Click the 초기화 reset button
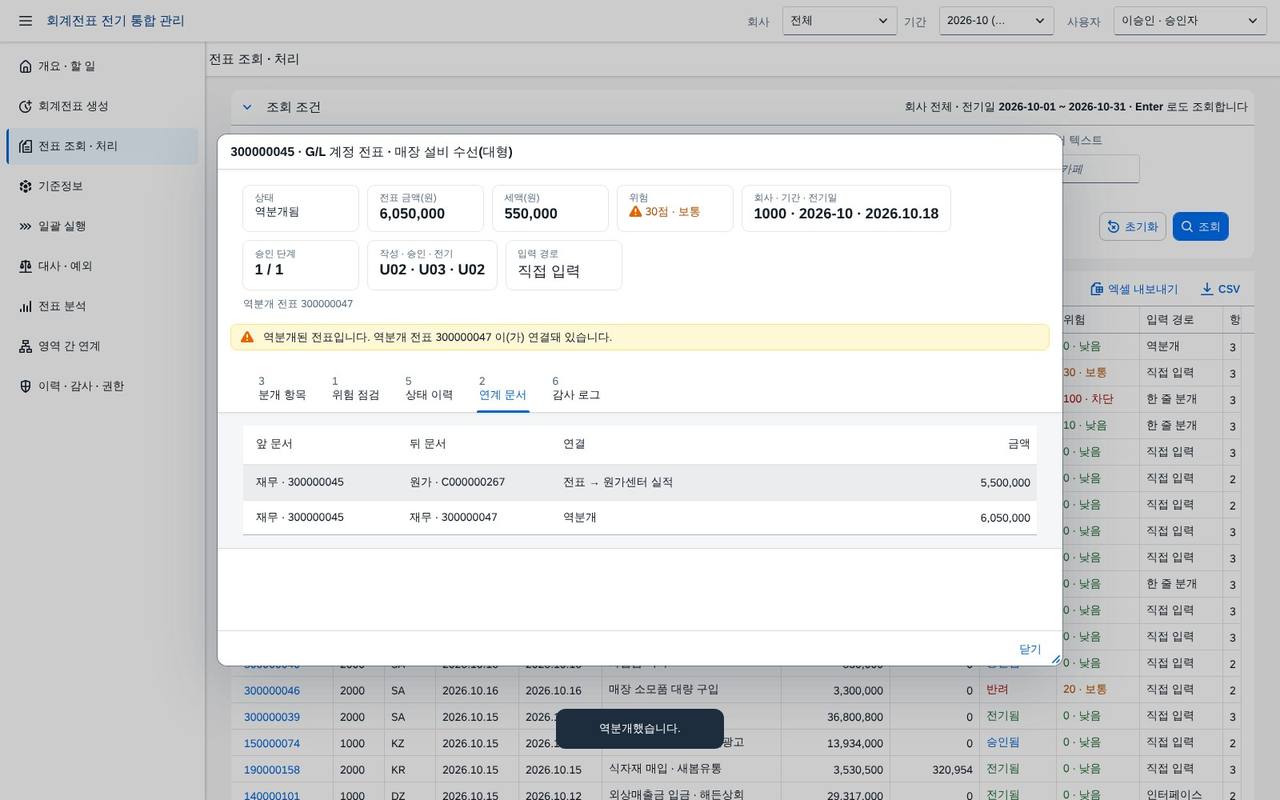This screenshot has width=1280, height=800. coord(1133,227)
